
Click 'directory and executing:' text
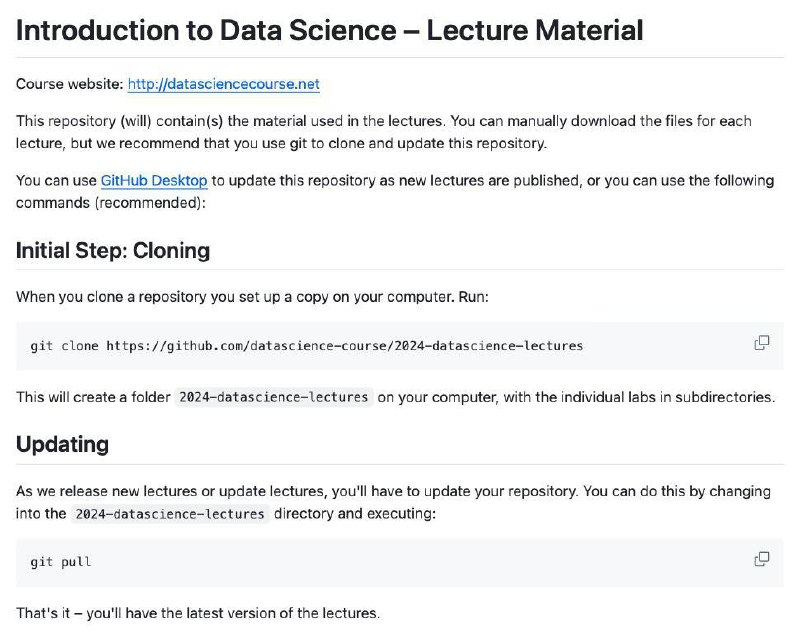[x=355, y=513]
